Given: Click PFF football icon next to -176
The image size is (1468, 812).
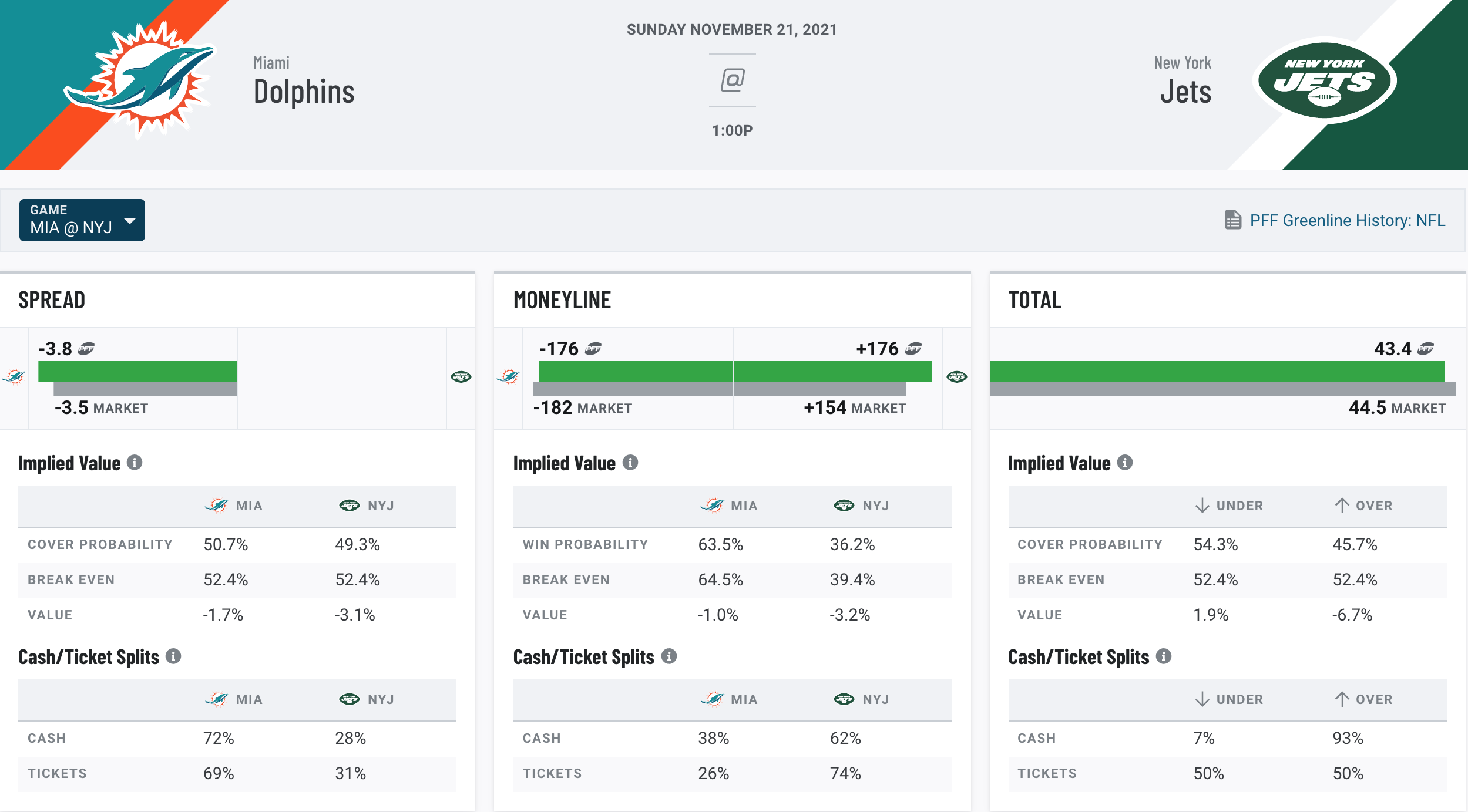Looking at the screenshot, I should click(593, 349).
